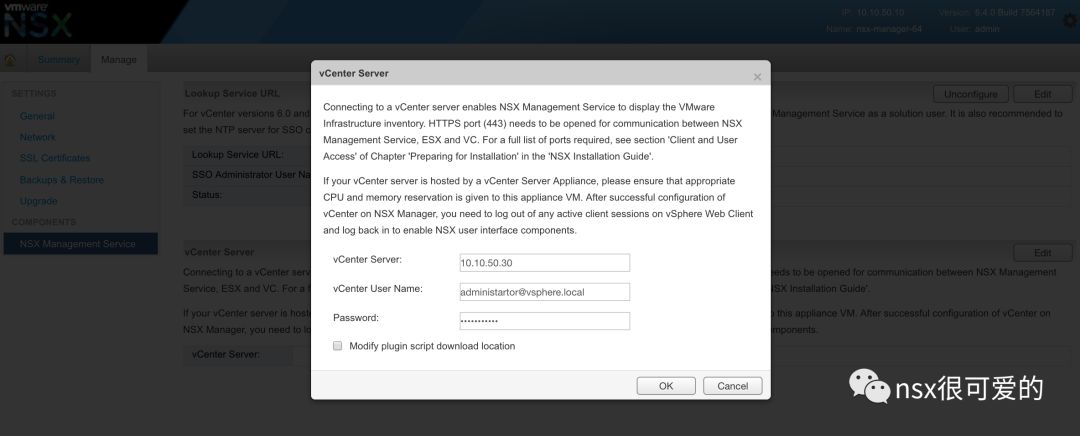
Task: Open General settings in sidebar
Action: coord(37,116)
